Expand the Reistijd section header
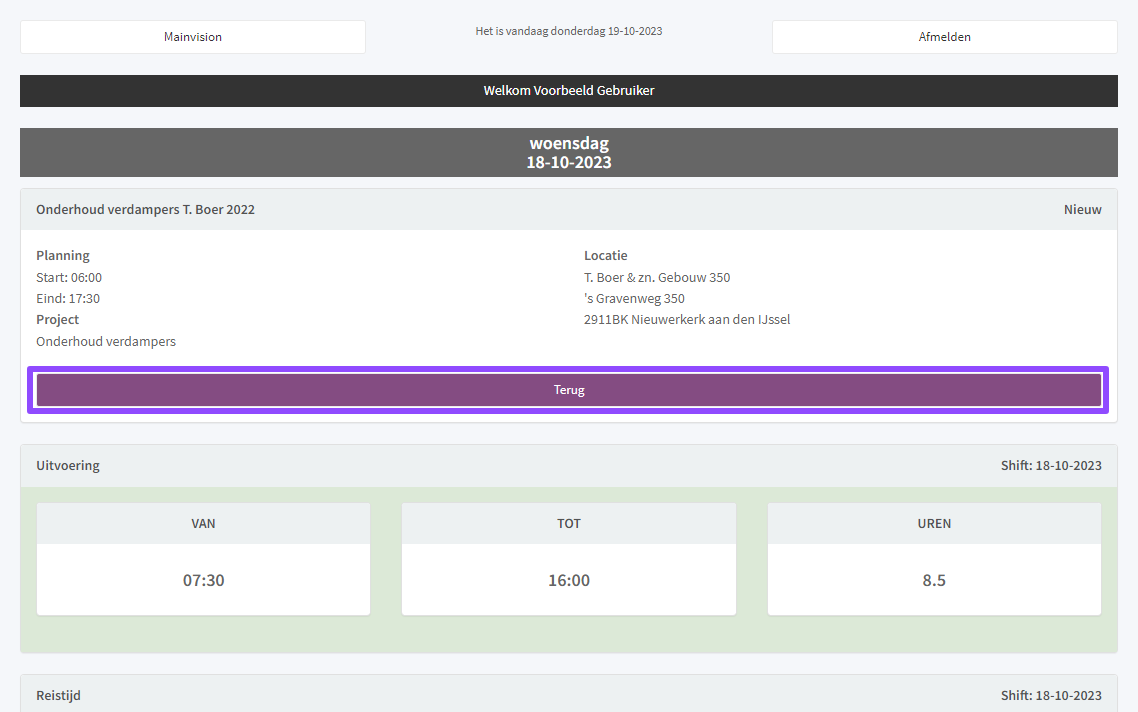Image resolution: width=1138 pixels, height=712 pixels. click(x=59, y=695)
